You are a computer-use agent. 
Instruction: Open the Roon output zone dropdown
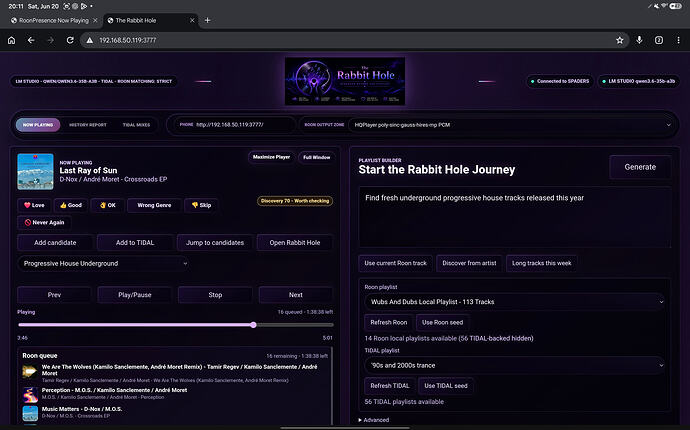click(x=512, y=125)
